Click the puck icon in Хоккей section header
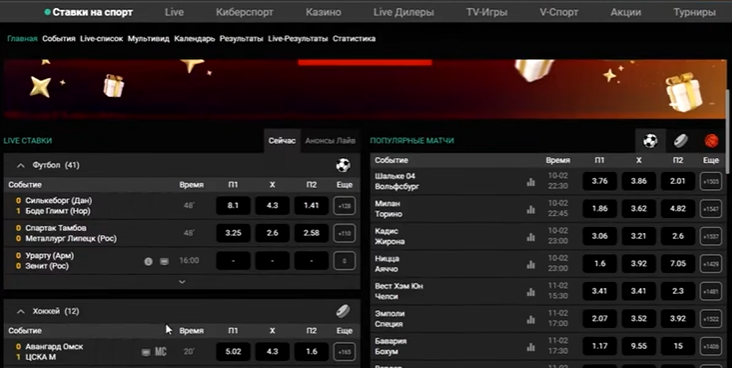This screenshot has width=732, height=368. pyautogui.click(x=343, y=311)
